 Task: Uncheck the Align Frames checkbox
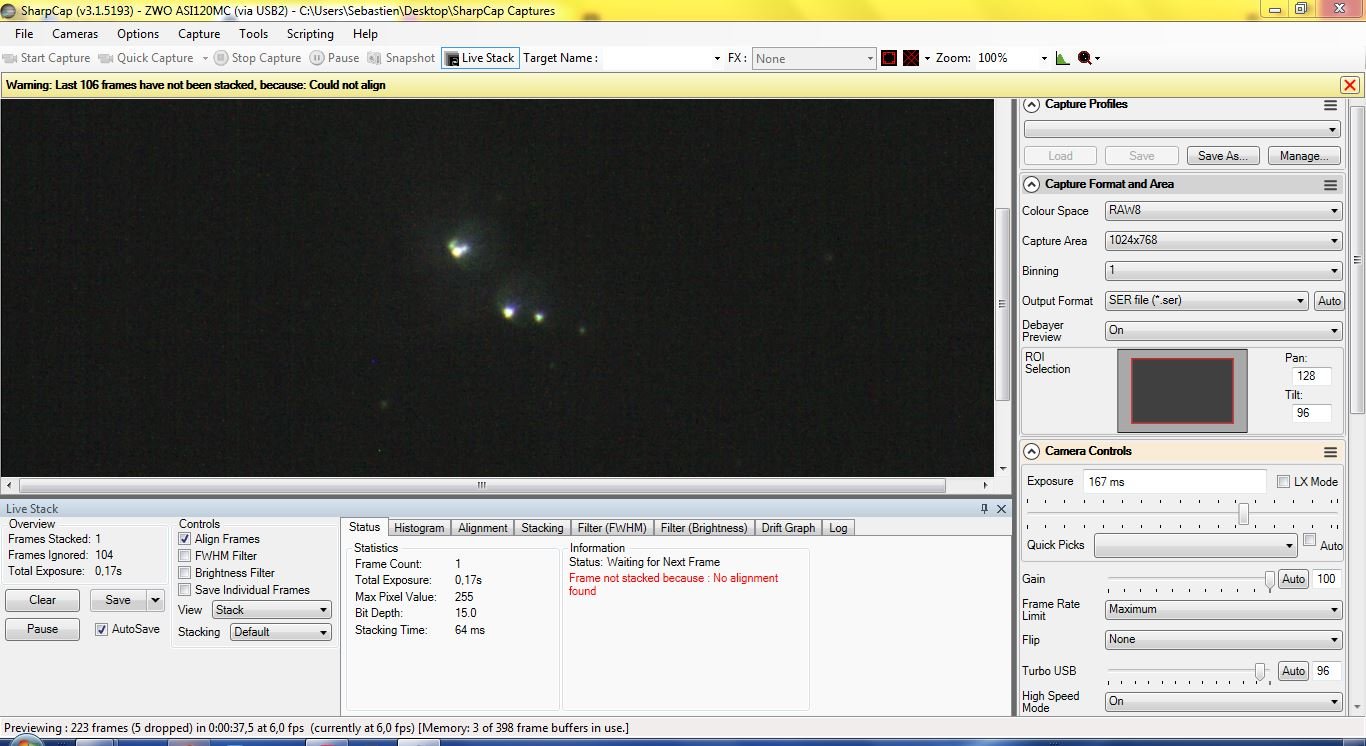[184, 539]
